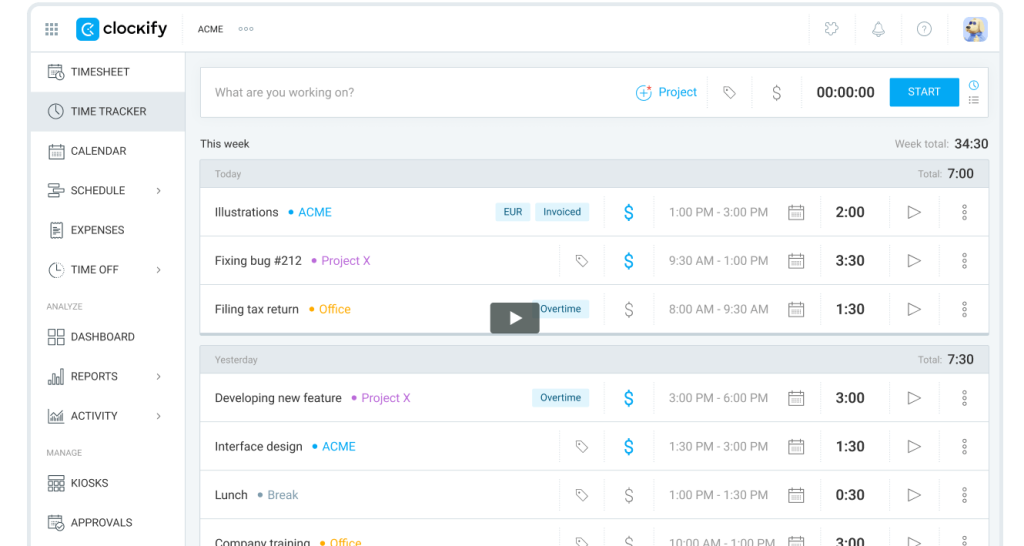
Task: Open the puzzle-piece integrations icon
Action: tap(831, 29)
